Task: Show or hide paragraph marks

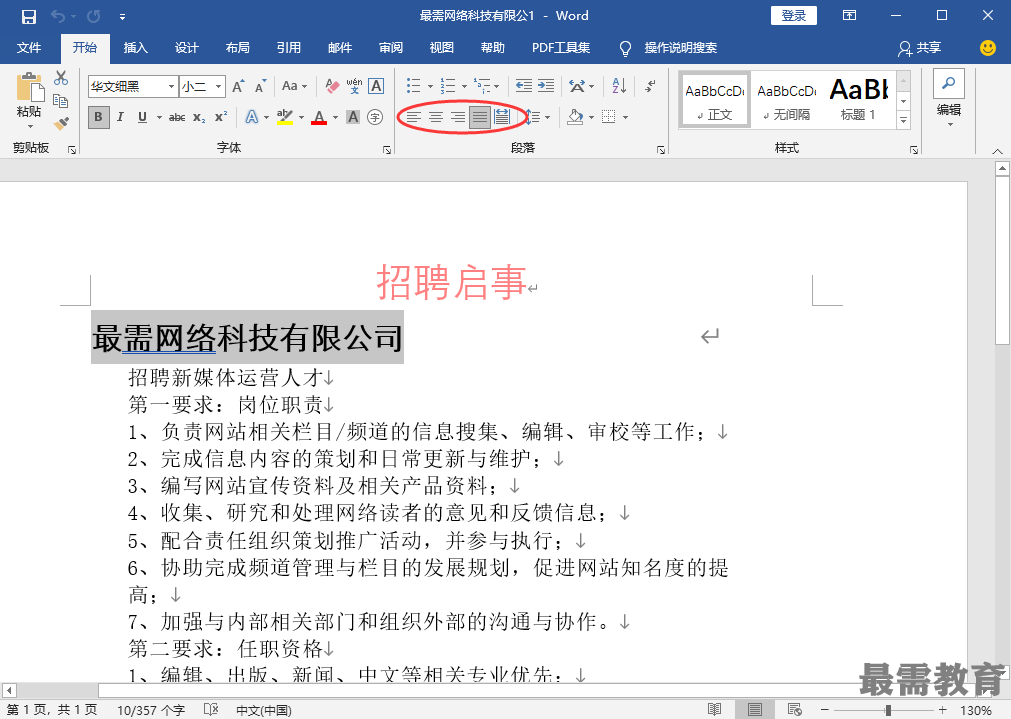Action: tap(651, 86)
